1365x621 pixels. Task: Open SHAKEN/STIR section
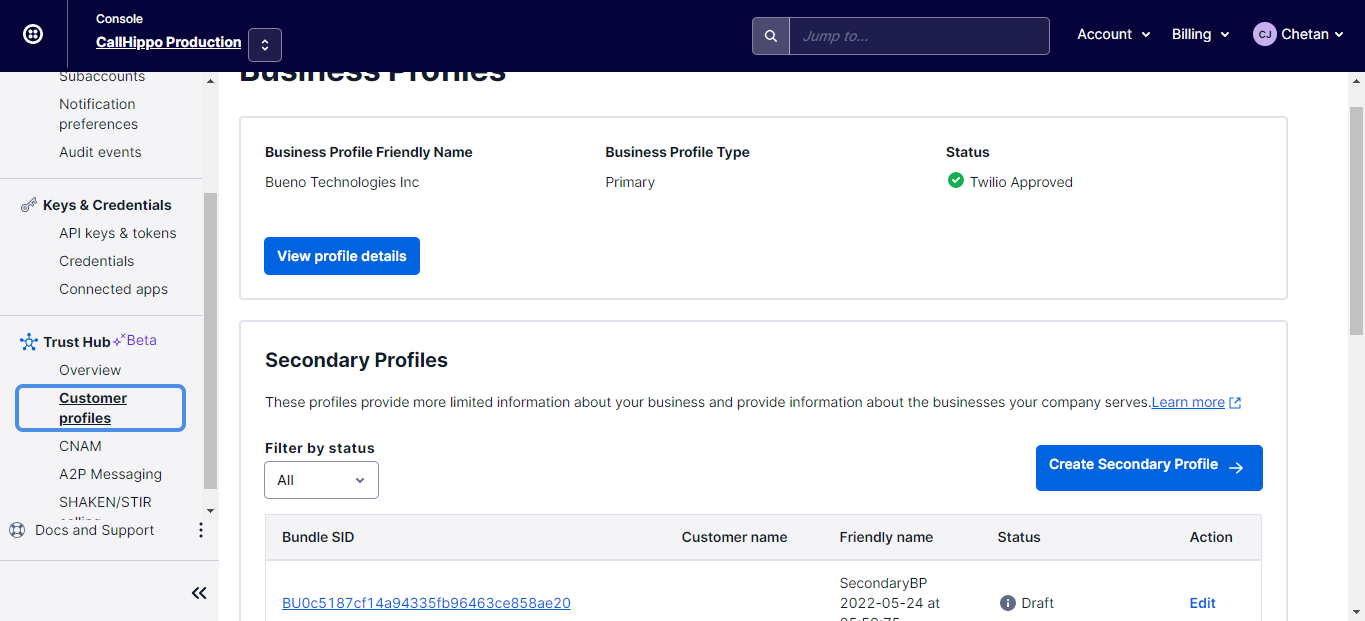point(105,502)
